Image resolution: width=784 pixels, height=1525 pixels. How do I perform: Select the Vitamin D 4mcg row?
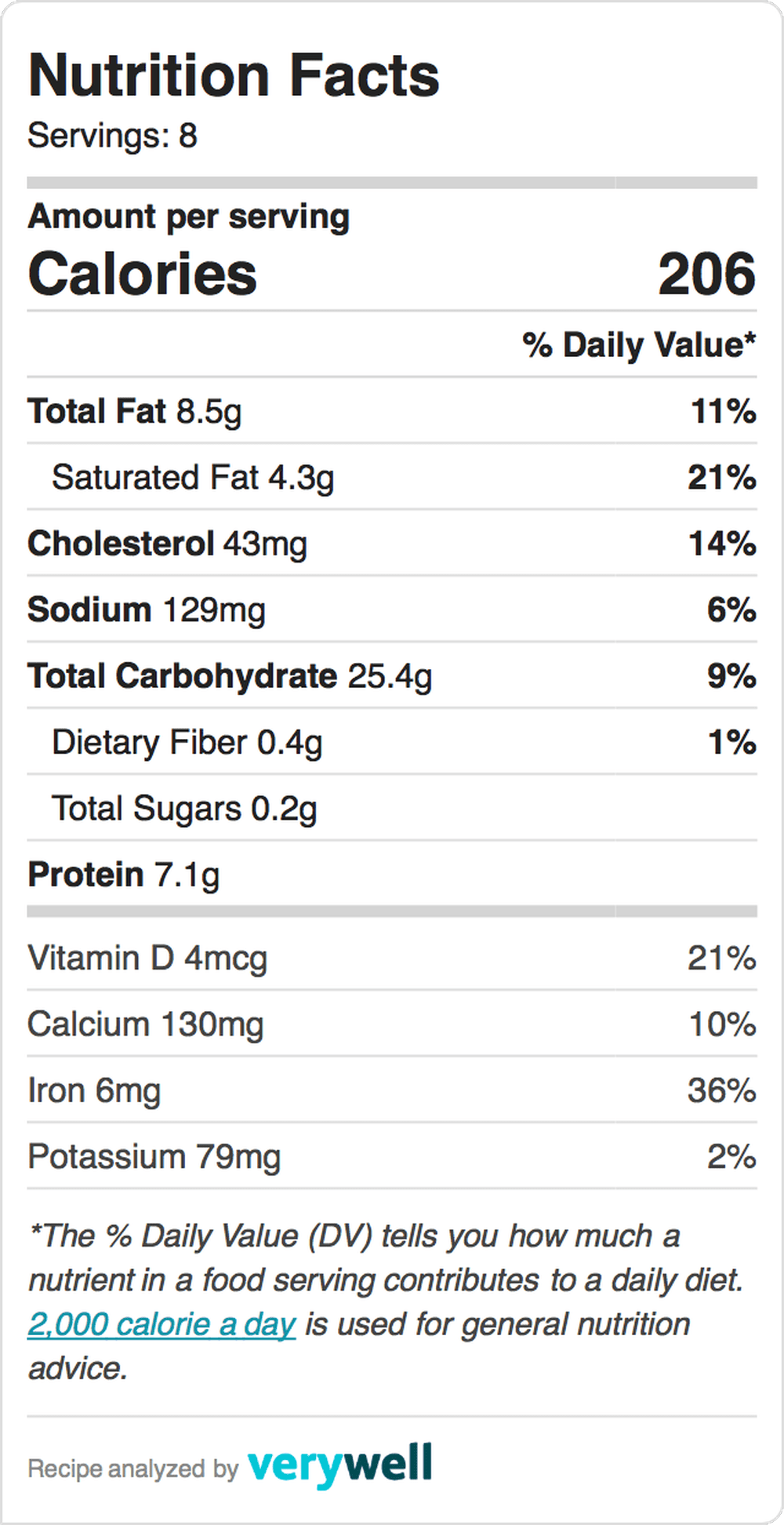click(392, 958)
